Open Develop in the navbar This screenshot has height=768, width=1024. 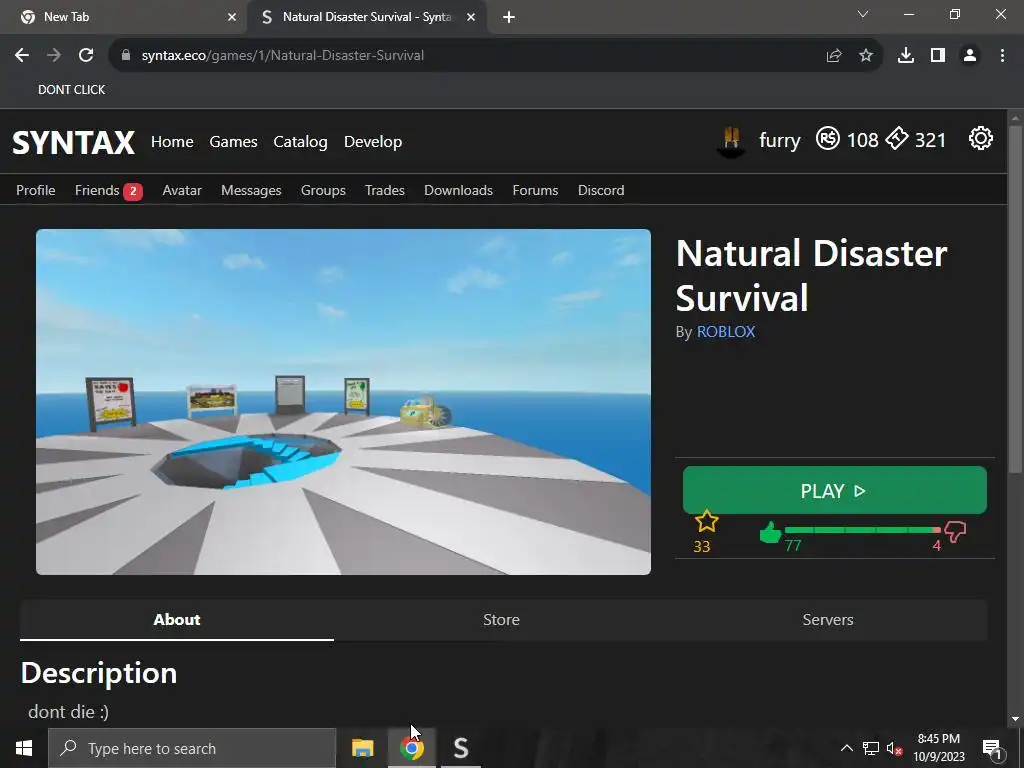(373, 142)
